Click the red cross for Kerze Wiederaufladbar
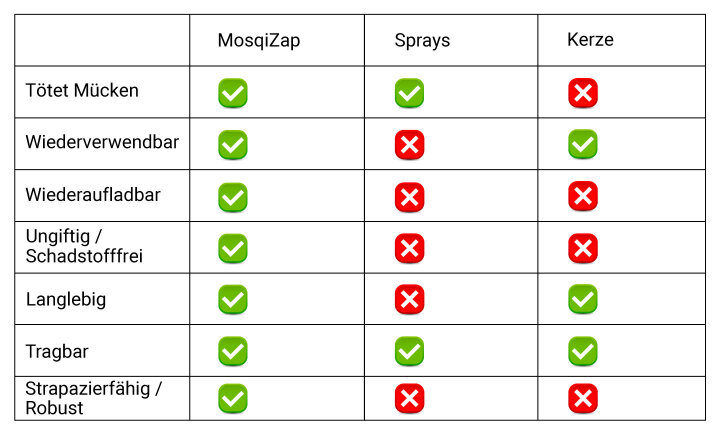Viewport: 720px width, 435px height. pyautogui.click(x=583, y=196)
